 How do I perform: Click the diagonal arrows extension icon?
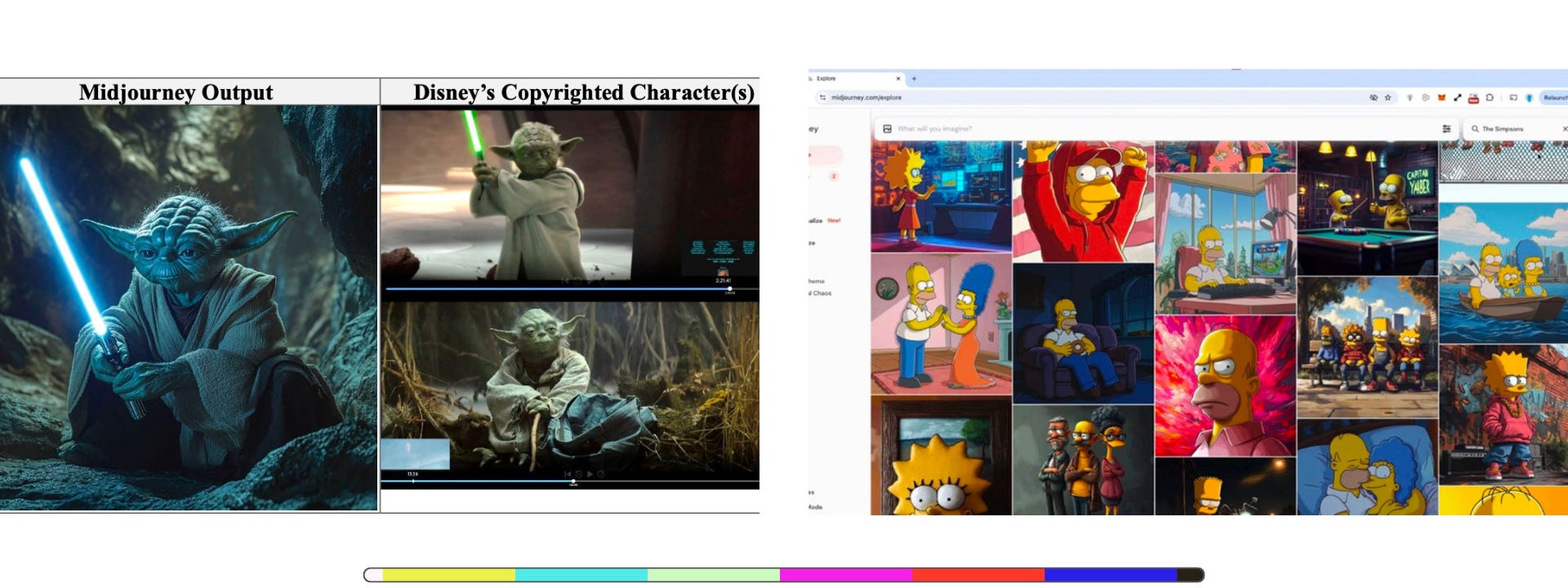point(1457,97)
